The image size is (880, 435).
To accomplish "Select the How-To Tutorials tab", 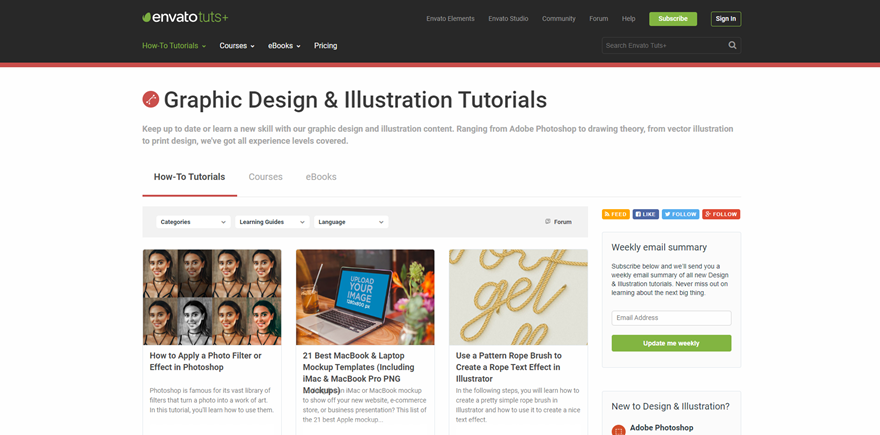I will coord(190,177).
